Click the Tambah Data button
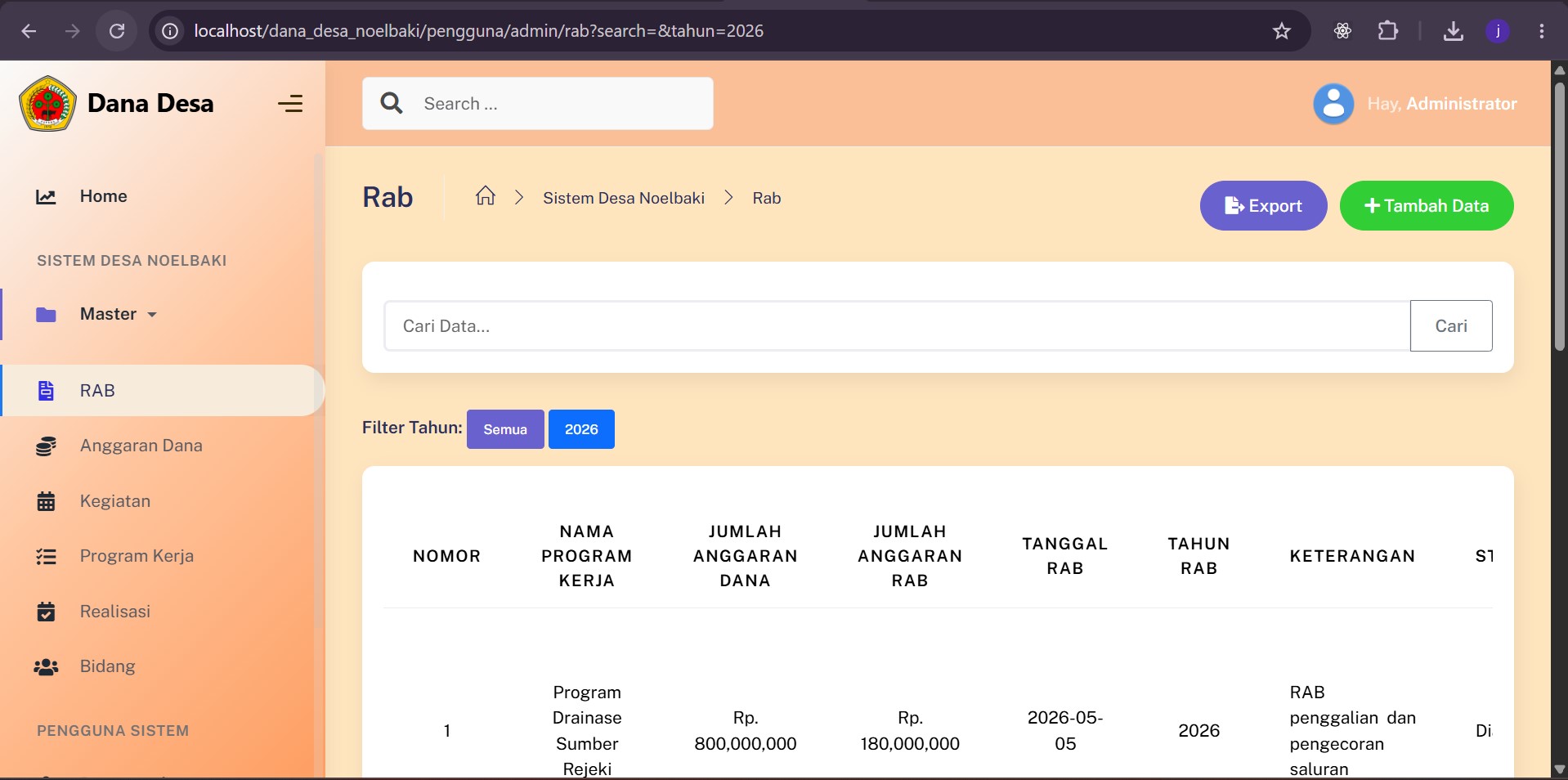Viewport: 1568px width, 780px height. pos(1427,206)
